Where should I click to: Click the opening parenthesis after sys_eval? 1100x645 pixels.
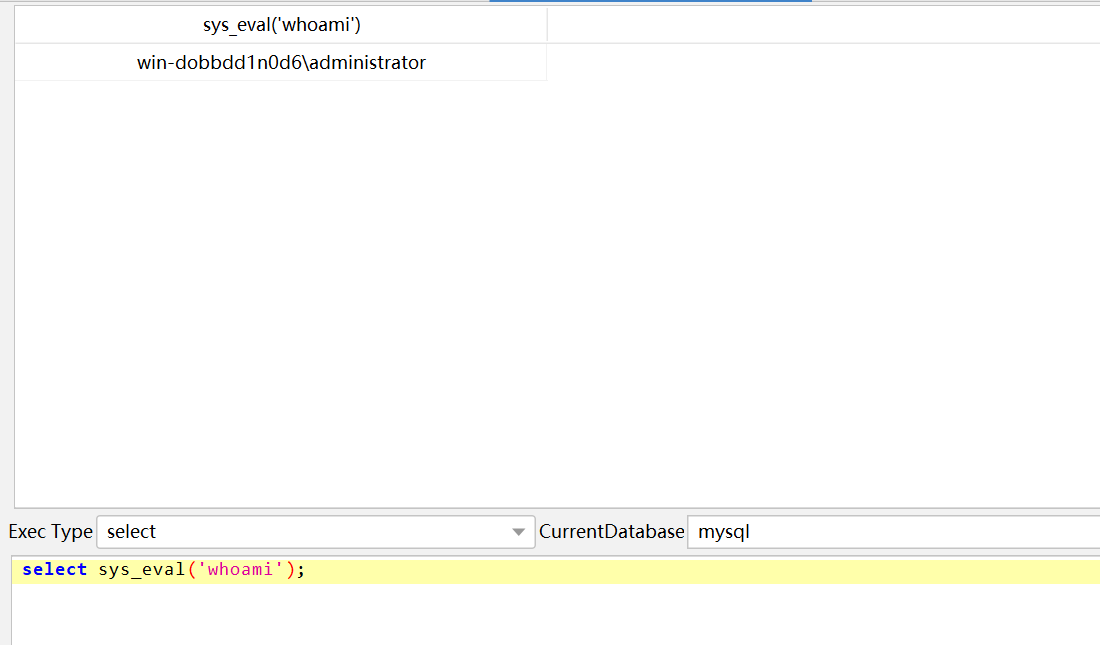pos(191,570)
